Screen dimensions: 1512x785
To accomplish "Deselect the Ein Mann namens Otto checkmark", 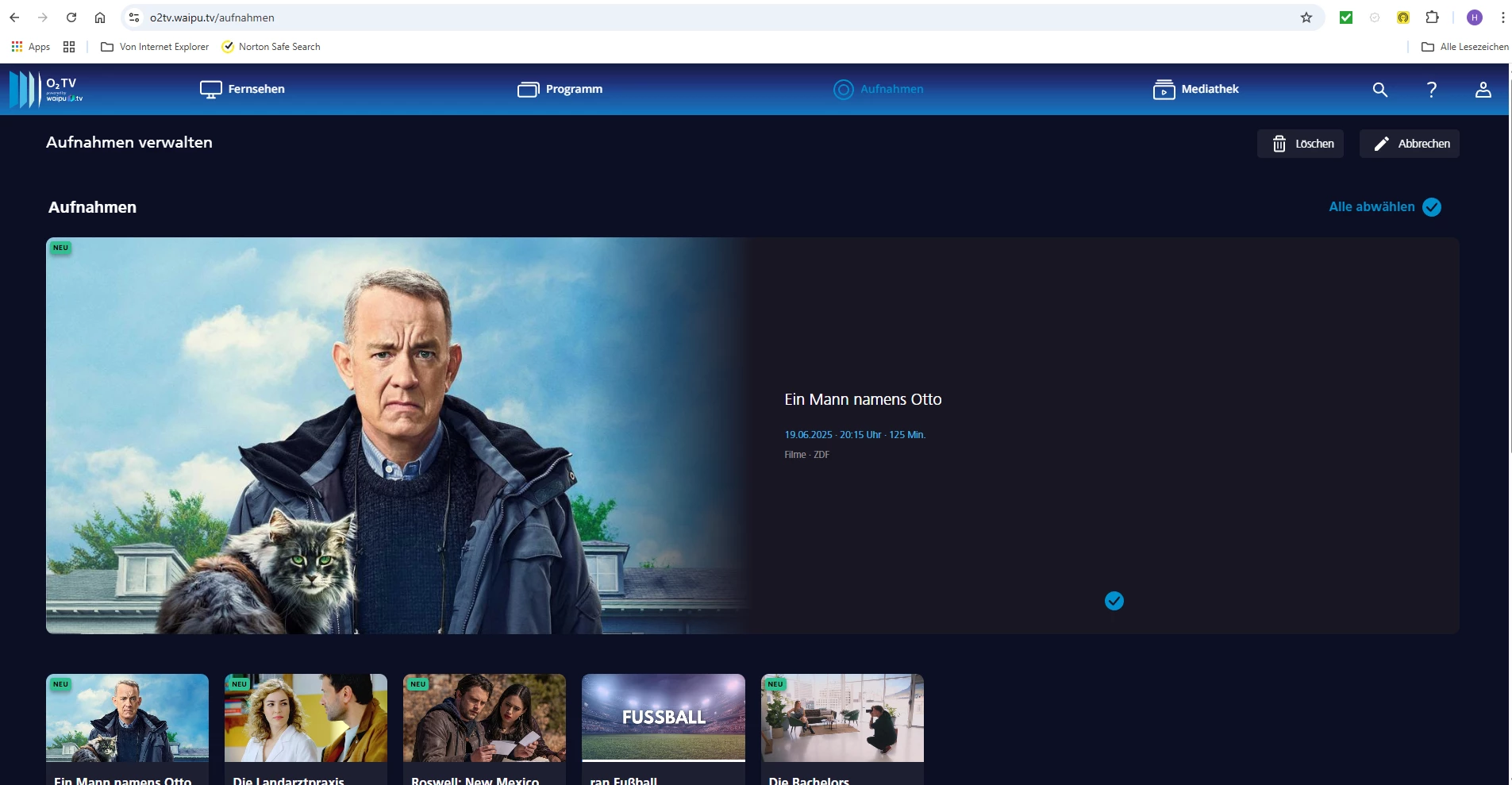I will 1114,601.
